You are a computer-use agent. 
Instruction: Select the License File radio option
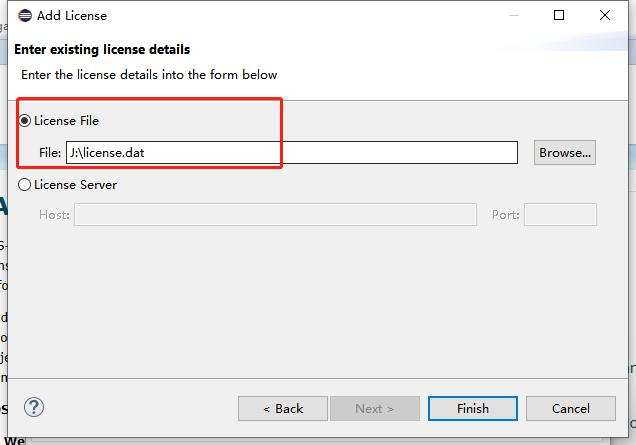(x=25, y=121)
